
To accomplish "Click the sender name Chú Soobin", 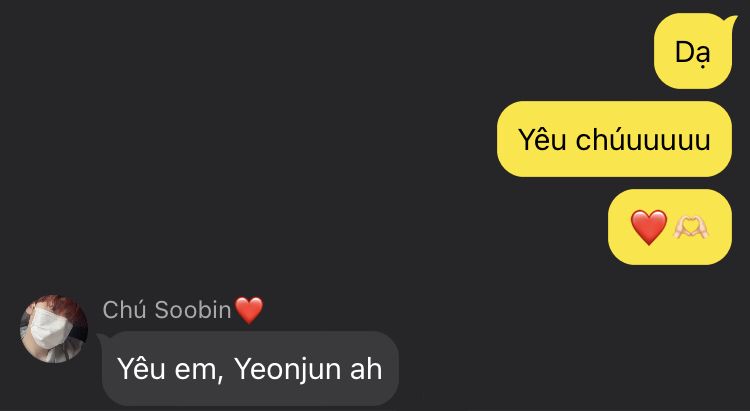I will click(x=167, y=310).
